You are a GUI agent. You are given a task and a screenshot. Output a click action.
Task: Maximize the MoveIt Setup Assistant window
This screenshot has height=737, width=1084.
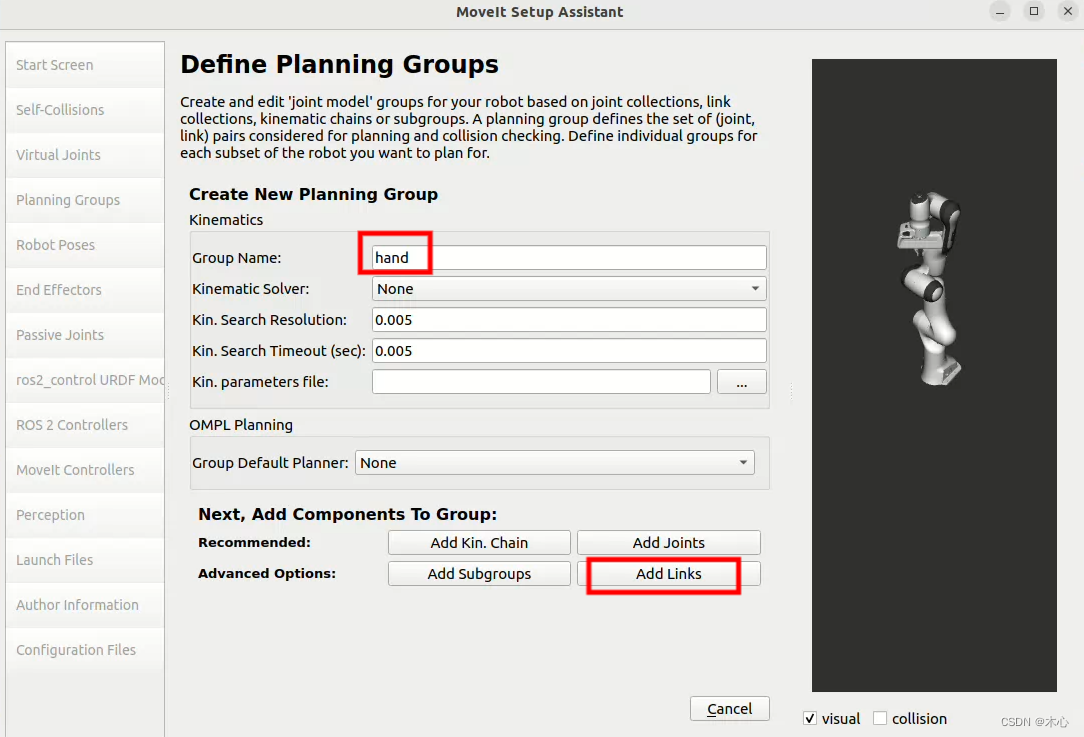1034,12
